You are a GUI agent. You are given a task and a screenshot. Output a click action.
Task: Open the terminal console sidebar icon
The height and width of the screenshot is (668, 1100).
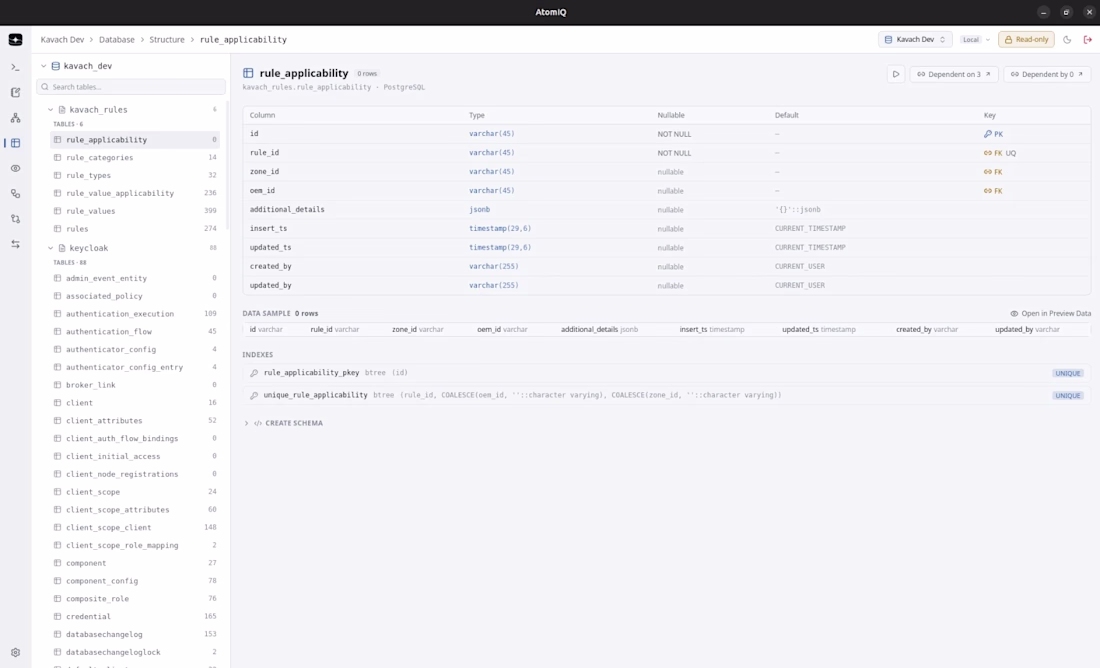tap(15, 67)
